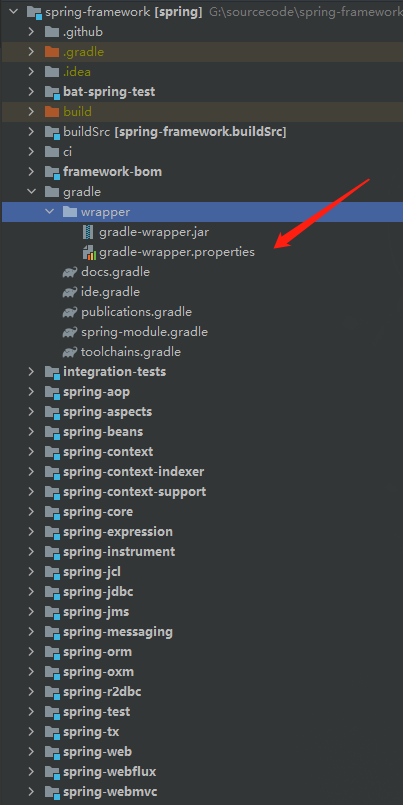The width and height of the screenshot is (403, 805).
Task: Click the spring-webmvc module folder icon
Action: tap(52, 792)
